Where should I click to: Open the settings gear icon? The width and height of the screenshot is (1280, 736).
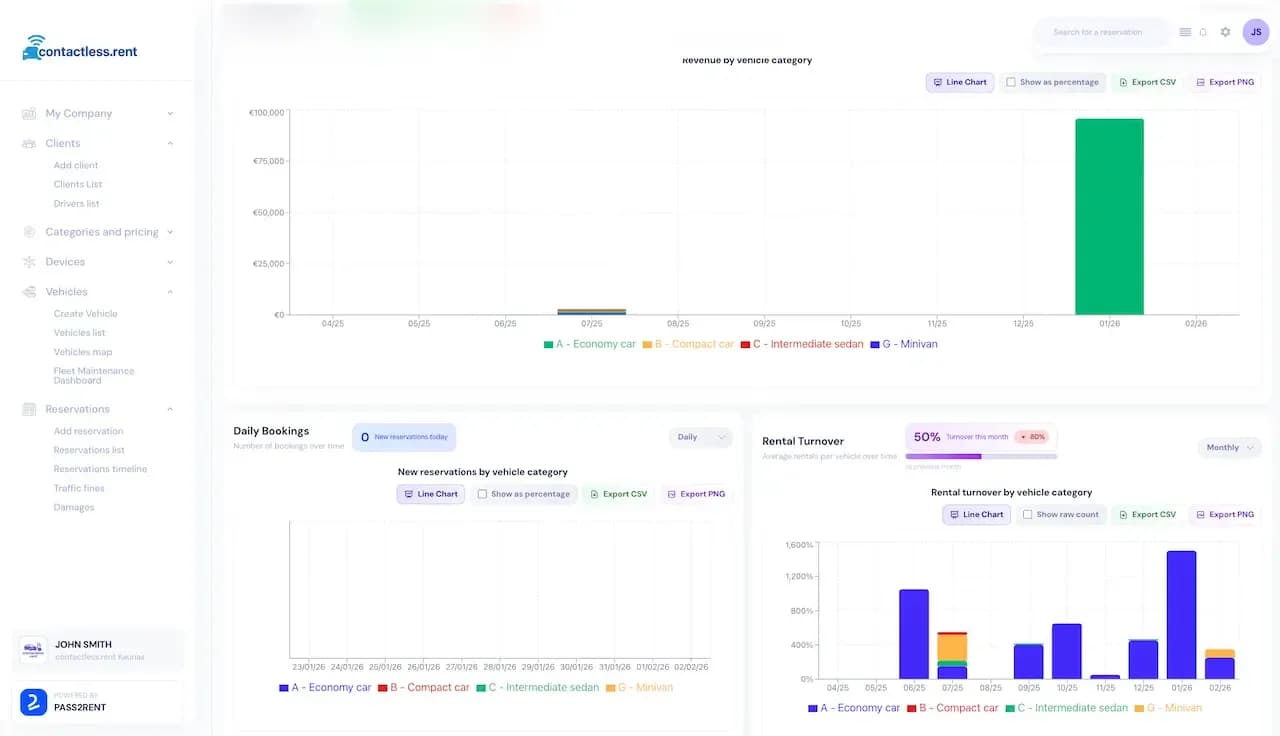(x=1225, y=31)
